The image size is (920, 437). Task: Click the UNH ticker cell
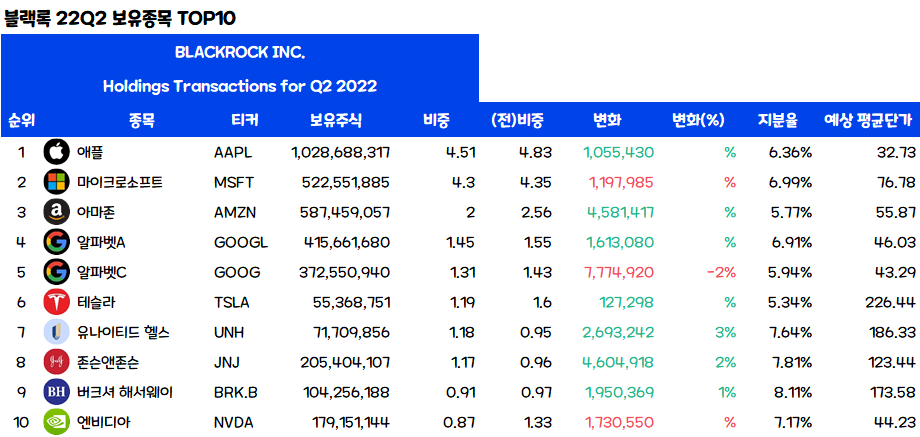pos(229,333)
